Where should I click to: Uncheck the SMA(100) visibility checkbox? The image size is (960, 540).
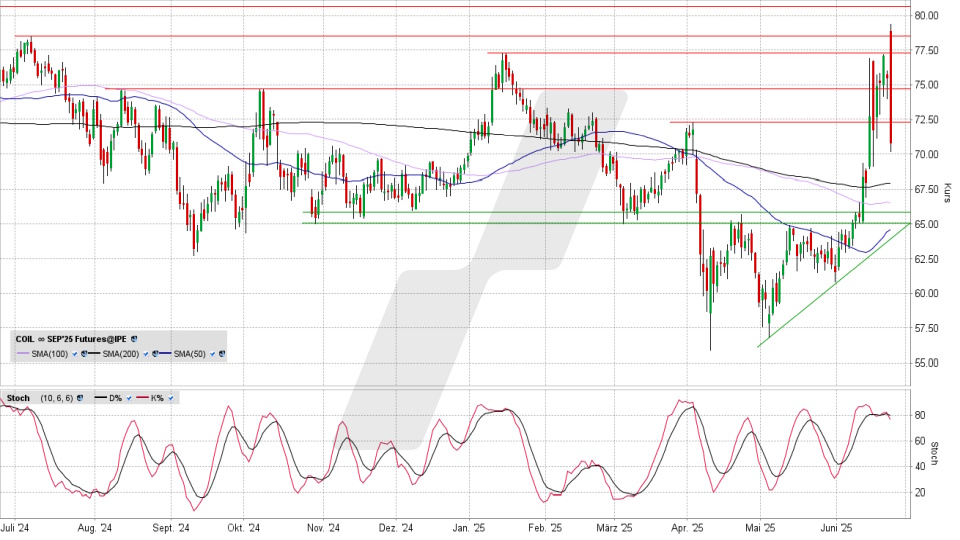75,354
